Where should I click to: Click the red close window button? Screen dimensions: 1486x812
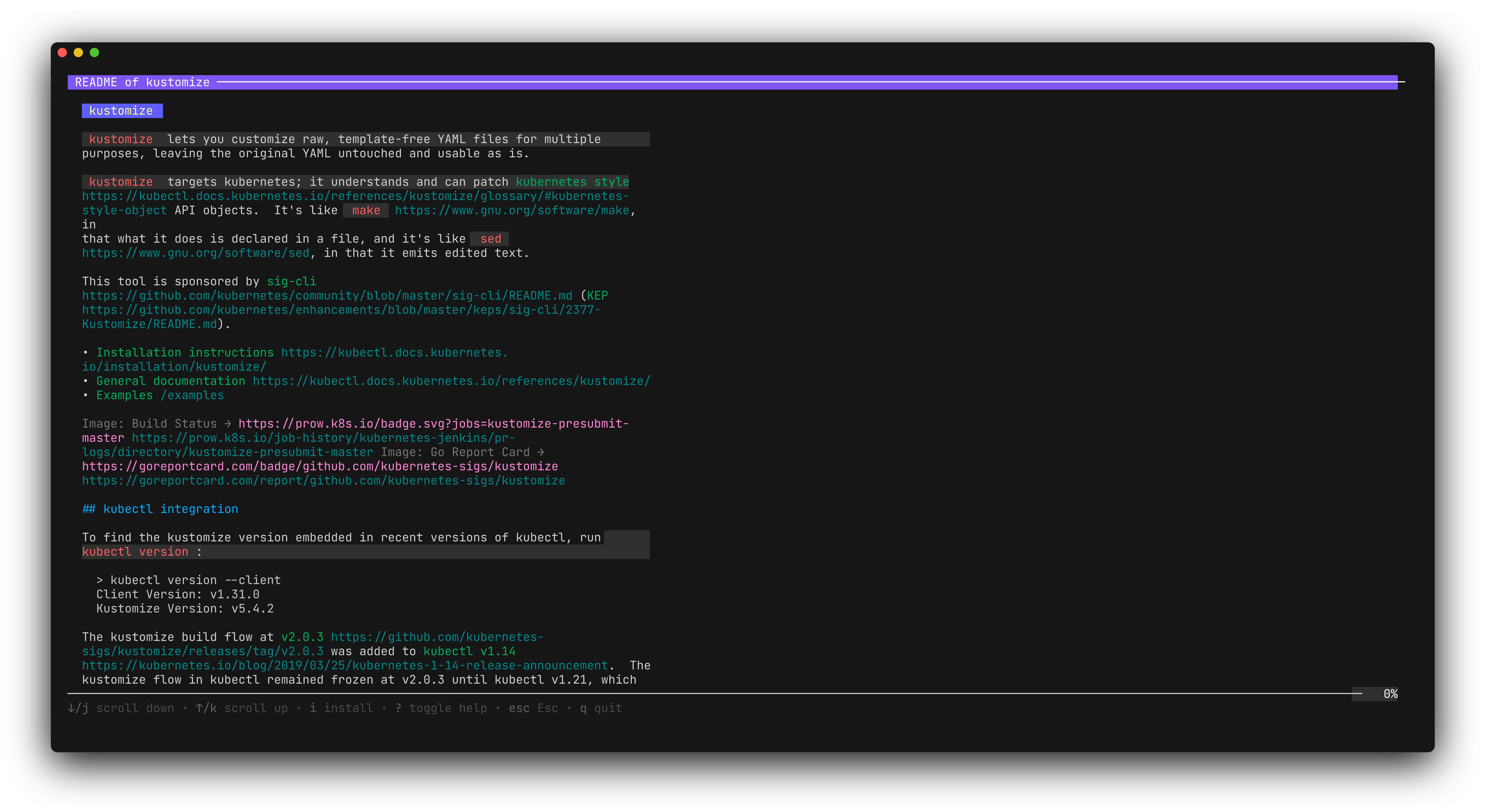[62, 52]
